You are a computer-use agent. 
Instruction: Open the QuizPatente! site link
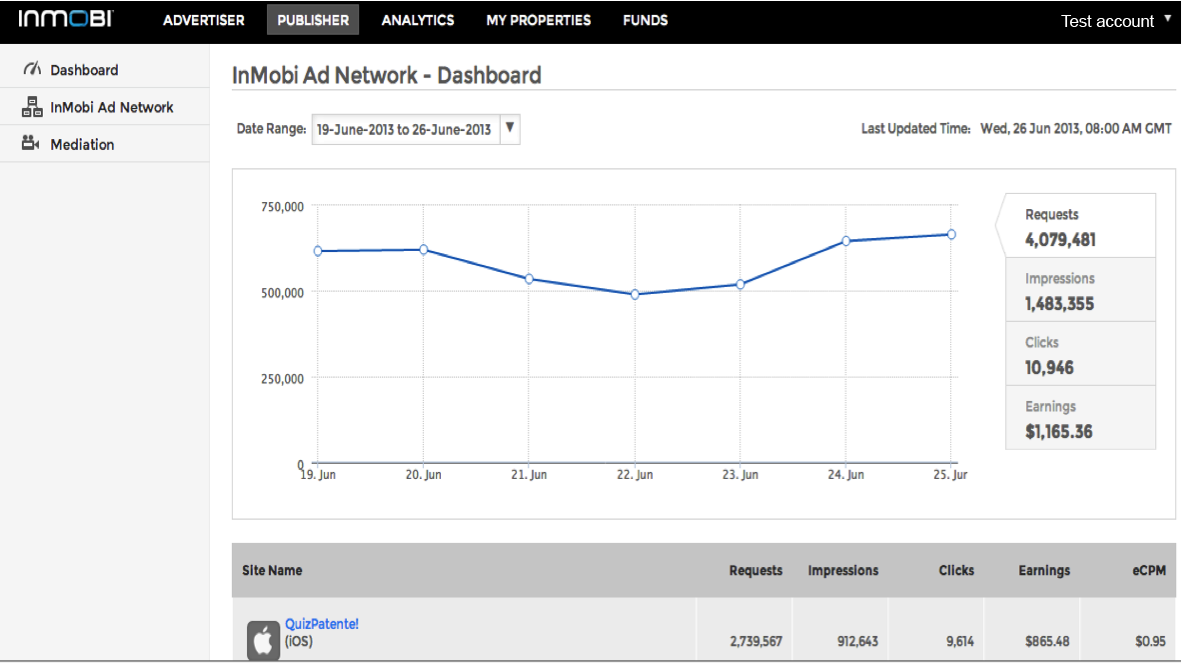[322, 624]
